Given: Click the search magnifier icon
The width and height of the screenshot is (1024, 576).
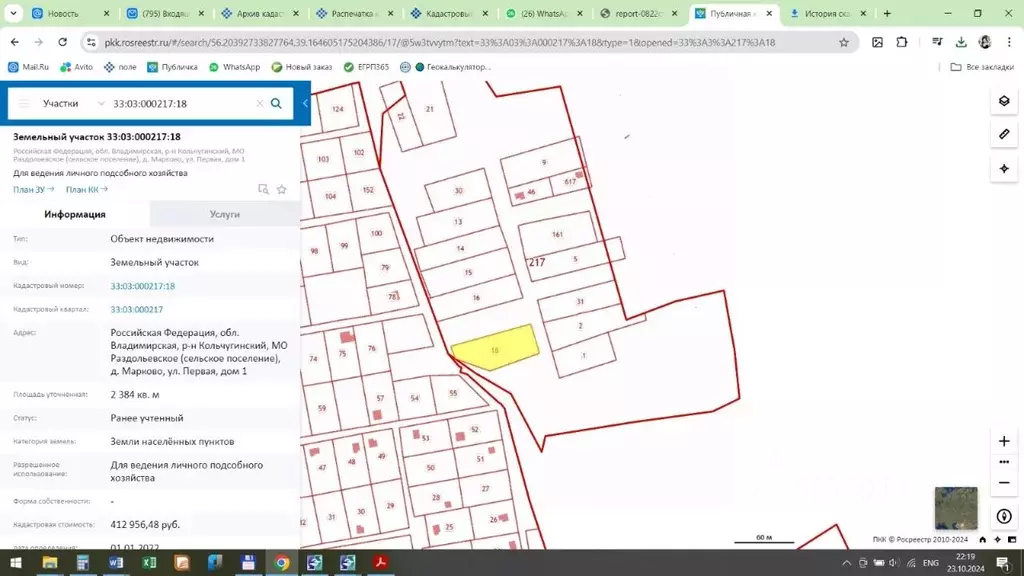Looking at the screenshot, I should [276, 103].
